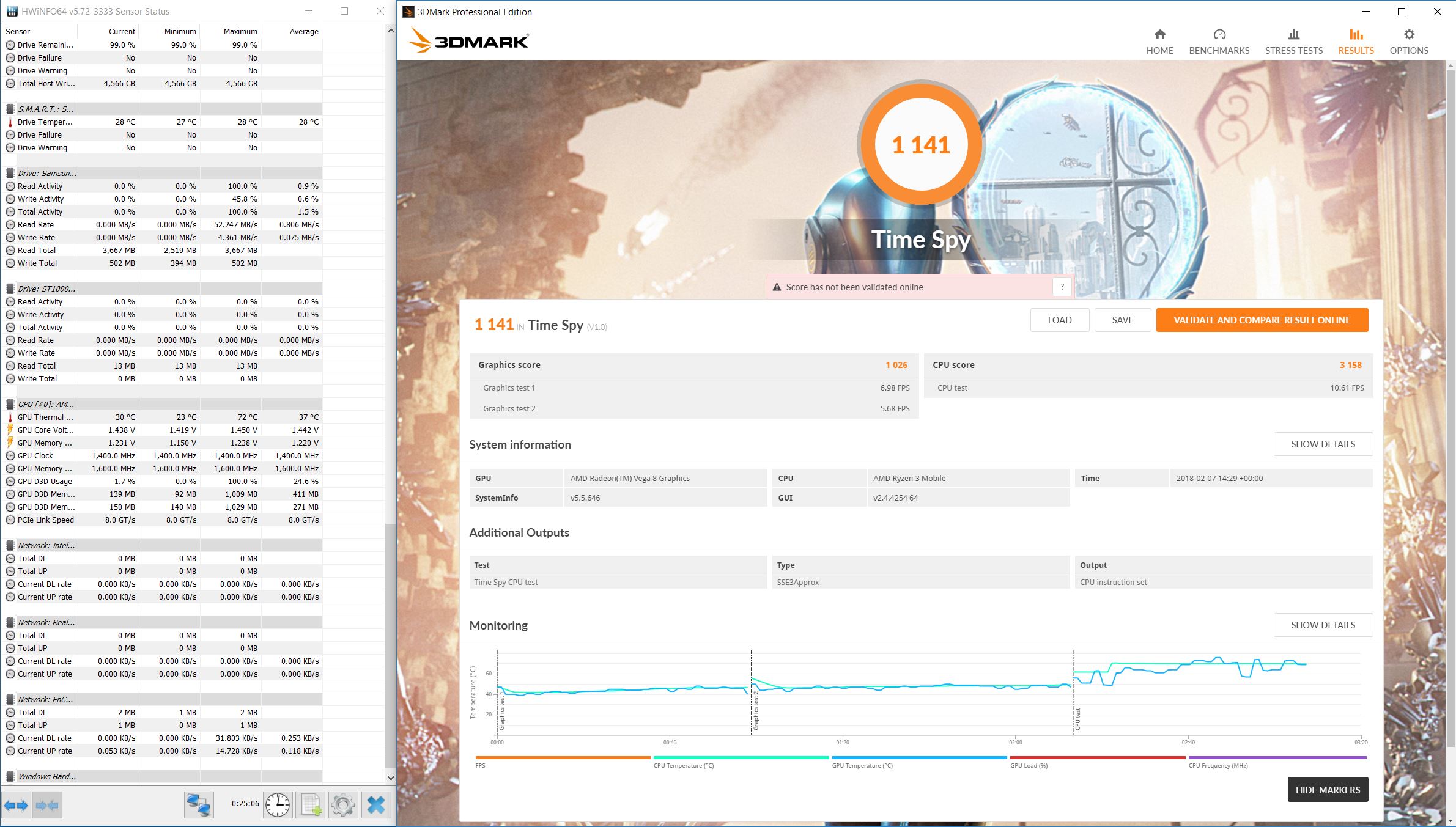Show details for the Monitoring section

click(x=1323, y=625)
